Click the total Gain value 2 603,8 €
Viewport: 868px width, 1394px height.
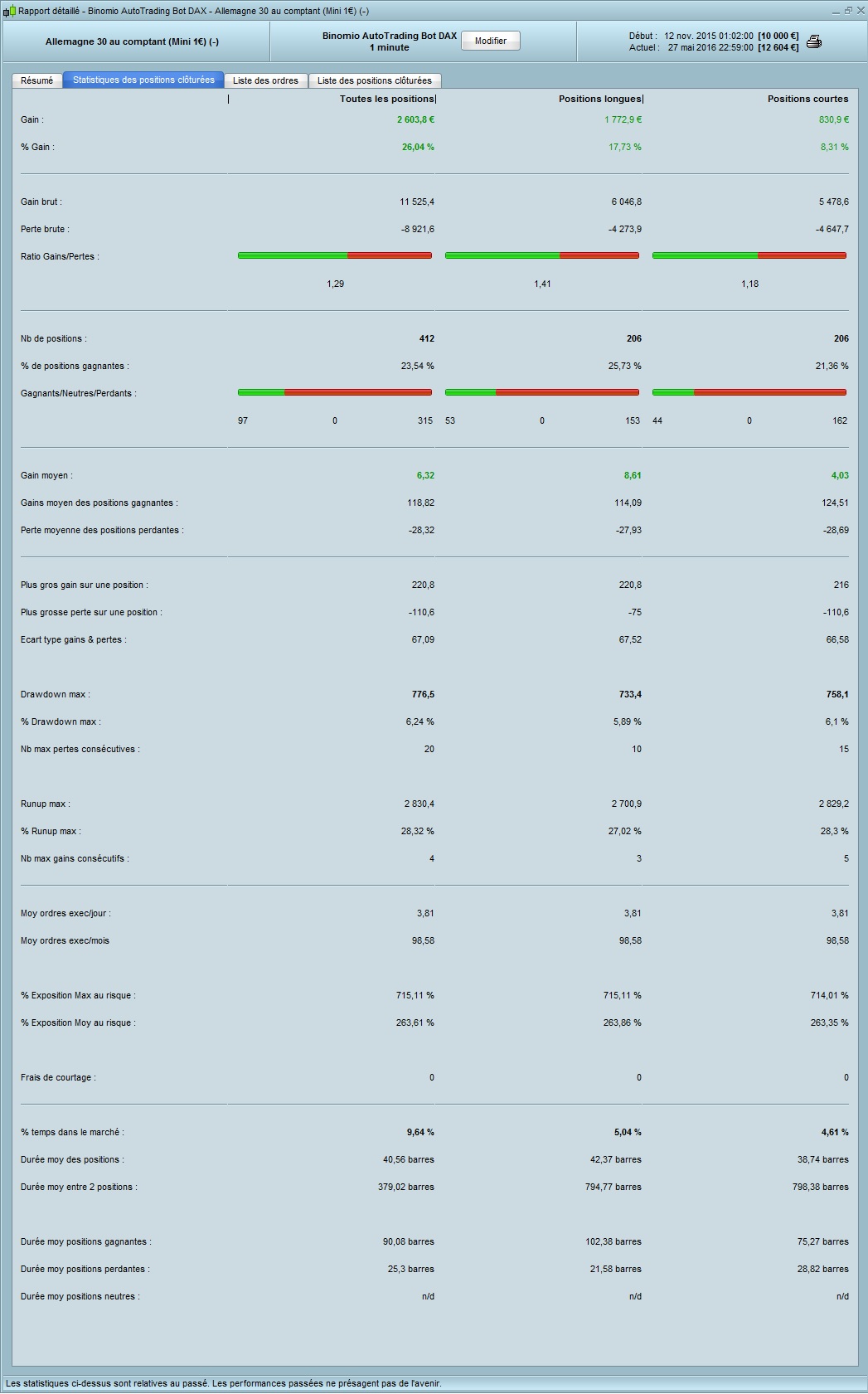tap(415, 119)
